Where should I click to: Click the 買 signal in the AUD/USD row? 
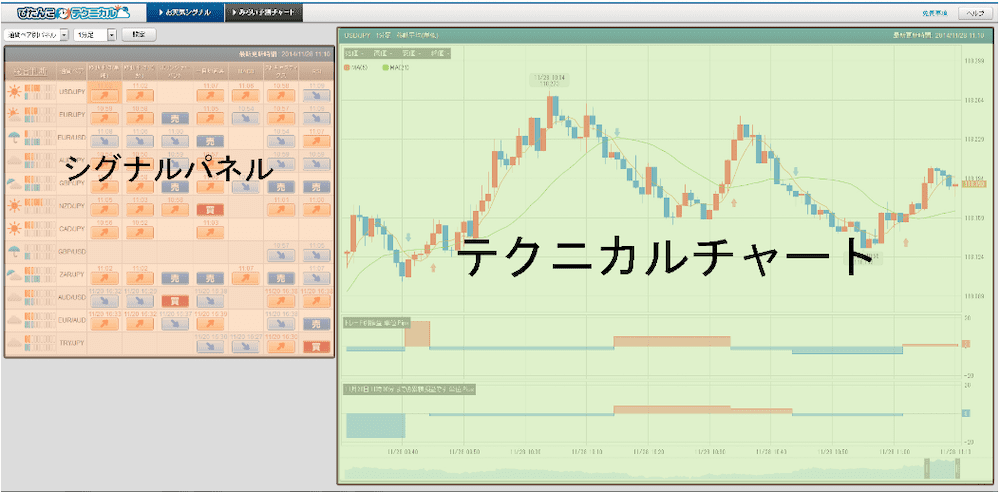(175, 301)
